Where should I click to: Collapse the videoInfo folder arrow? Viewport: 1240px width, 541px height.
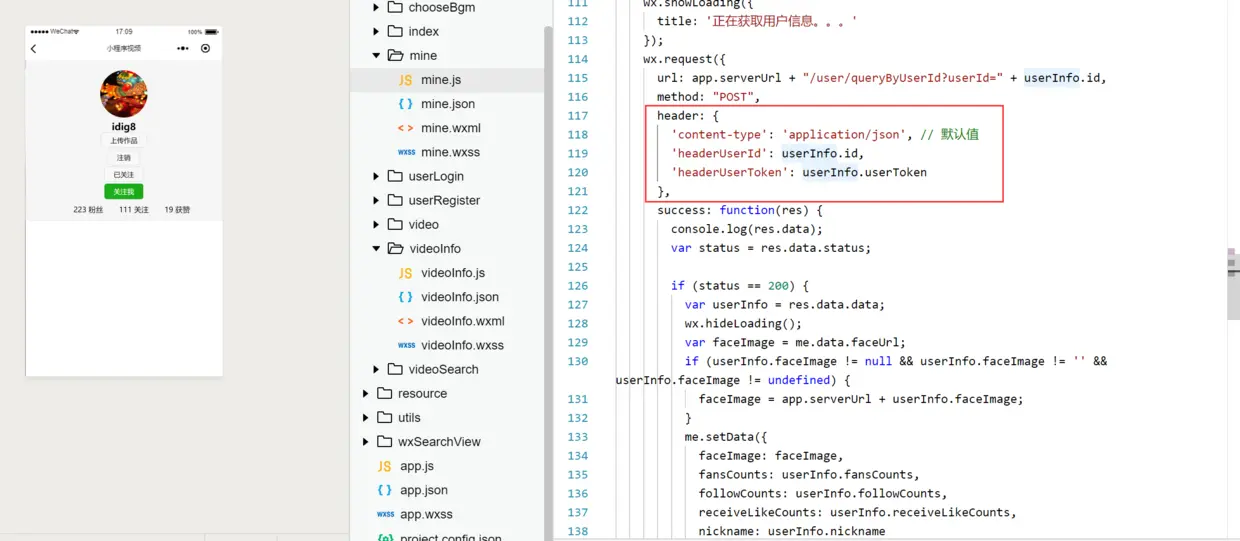376,249
